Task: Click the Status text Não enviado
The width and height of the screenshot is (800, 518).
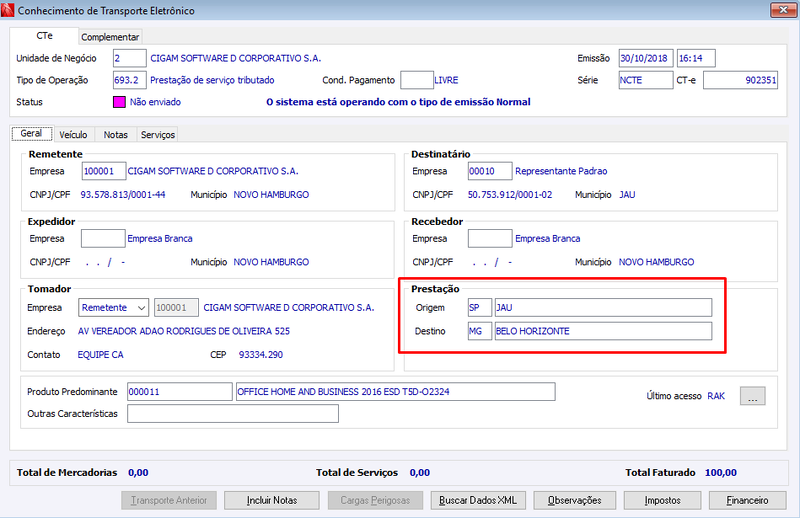Action: tap(155, 102)
